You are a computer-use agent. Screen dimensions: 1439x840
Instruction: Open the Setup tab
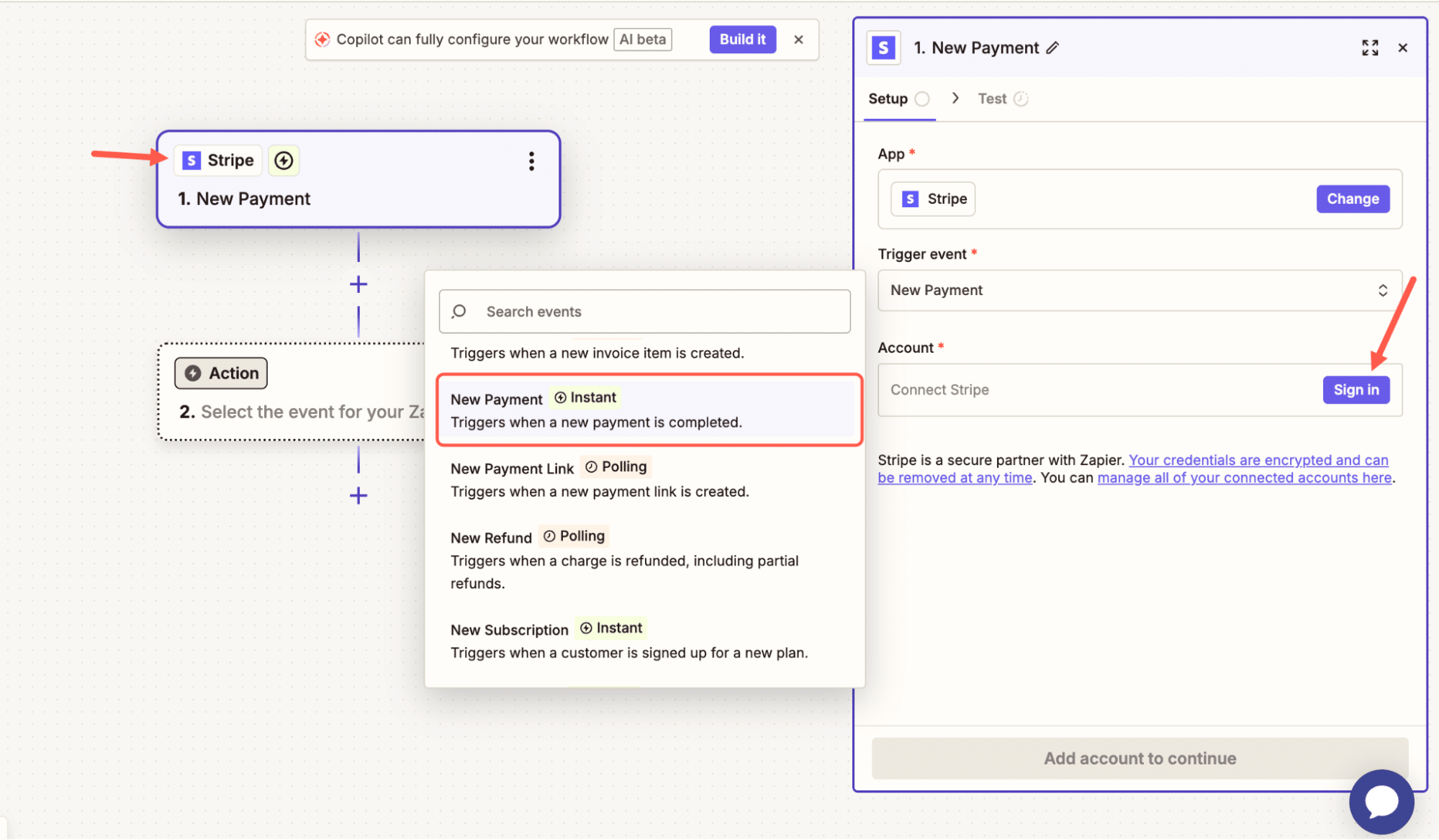(x=888, y=99)
